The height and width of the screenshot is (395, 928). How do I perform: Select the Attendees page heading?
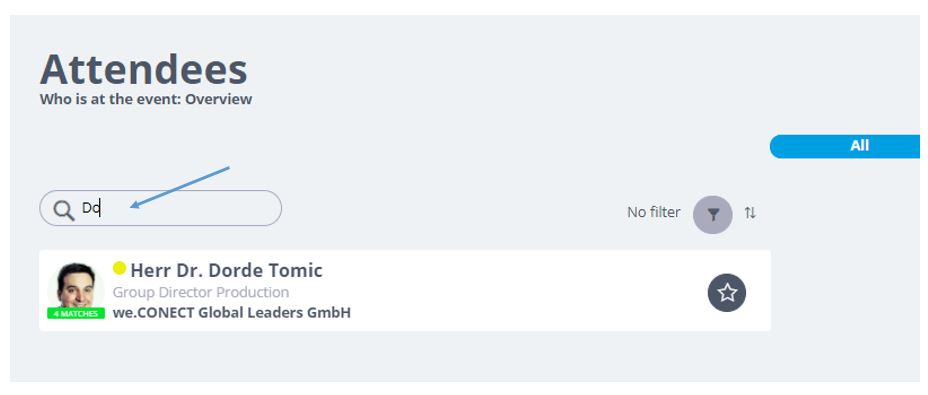point(143,69)
